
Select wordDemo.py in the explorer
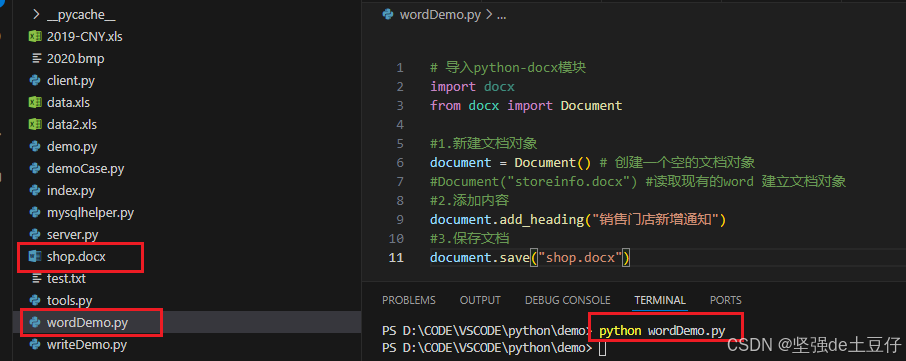(x=87, y=322)
